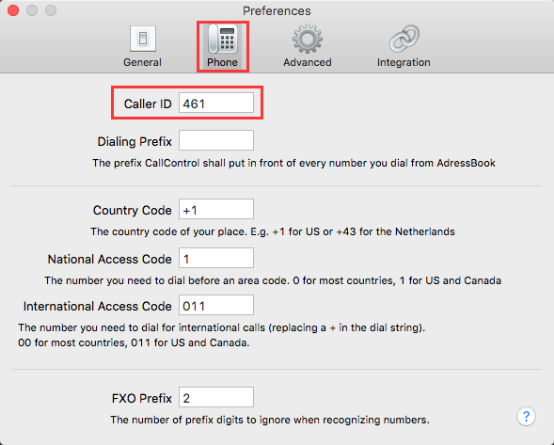Close the Preferences window with red button

[x=13, y=10]
